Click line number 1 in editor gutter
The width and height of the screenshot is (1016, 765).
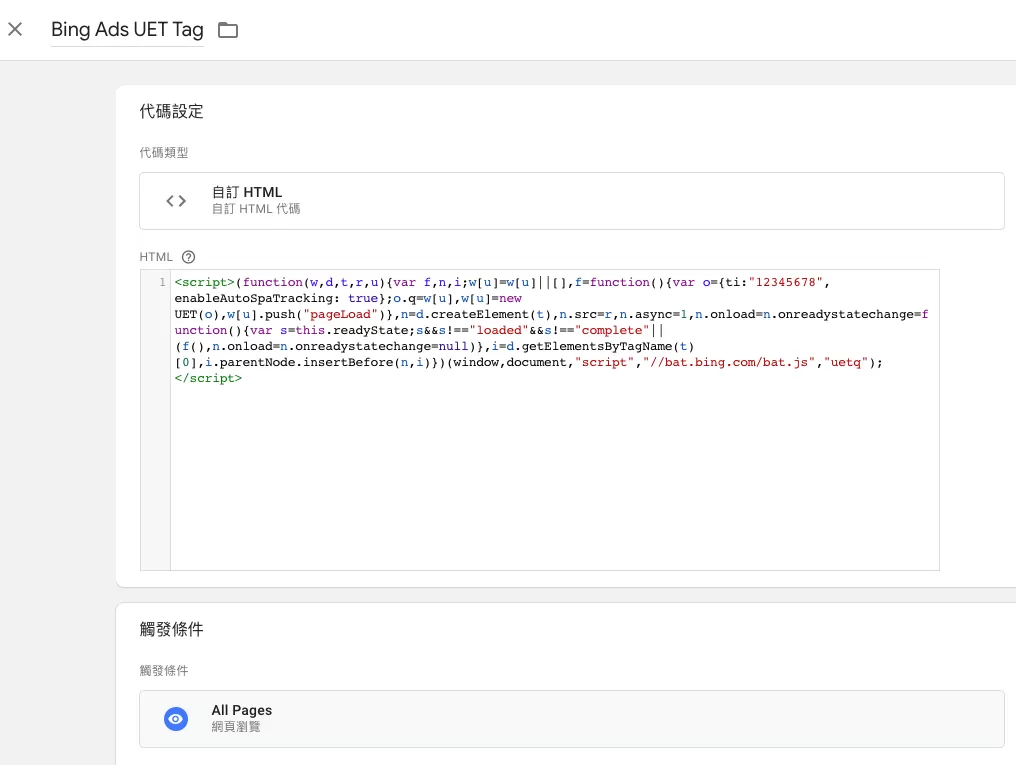[162, 282]
